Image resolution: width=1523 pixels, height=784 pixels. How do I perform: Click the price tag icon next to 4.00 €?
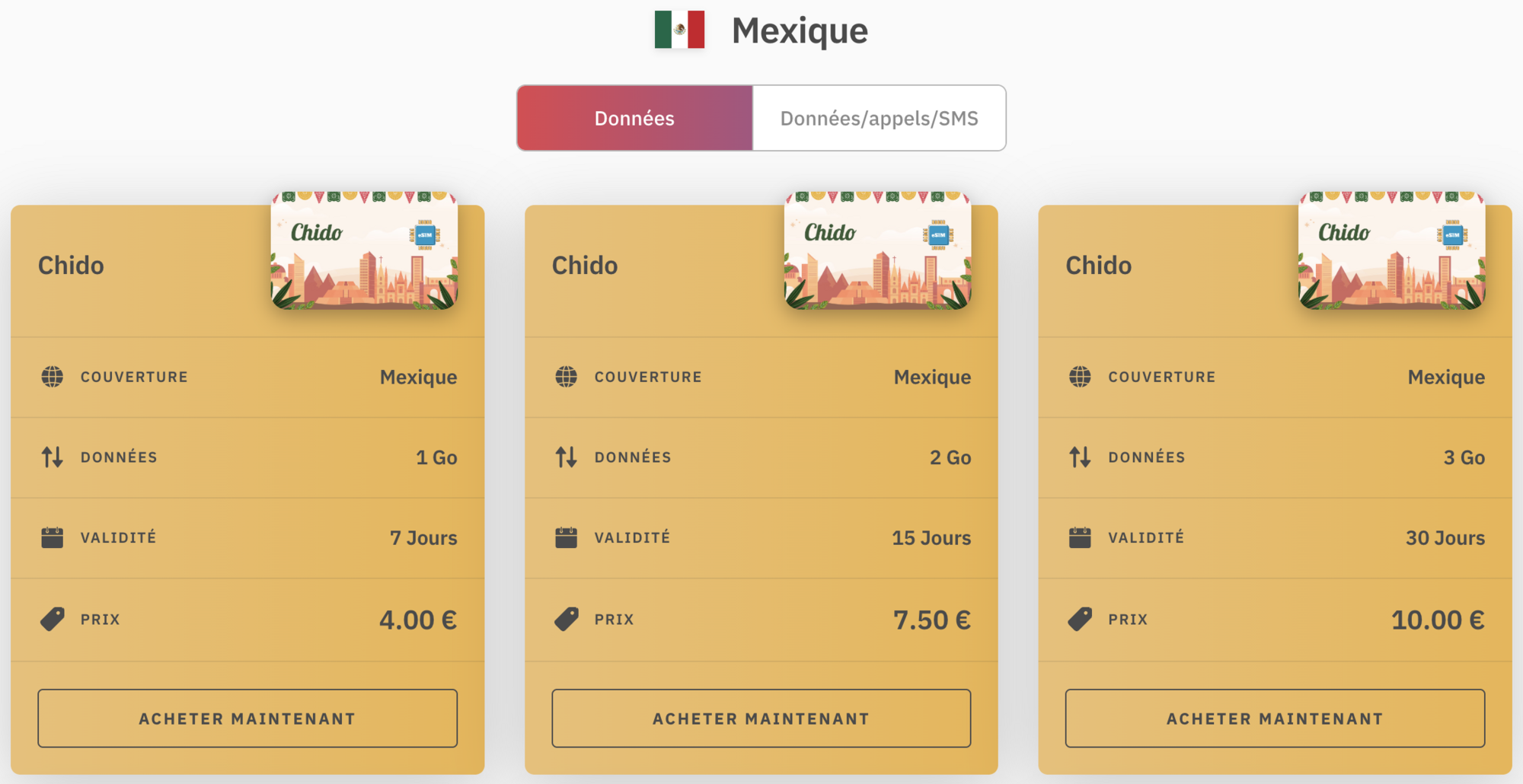tap(51, 618)
